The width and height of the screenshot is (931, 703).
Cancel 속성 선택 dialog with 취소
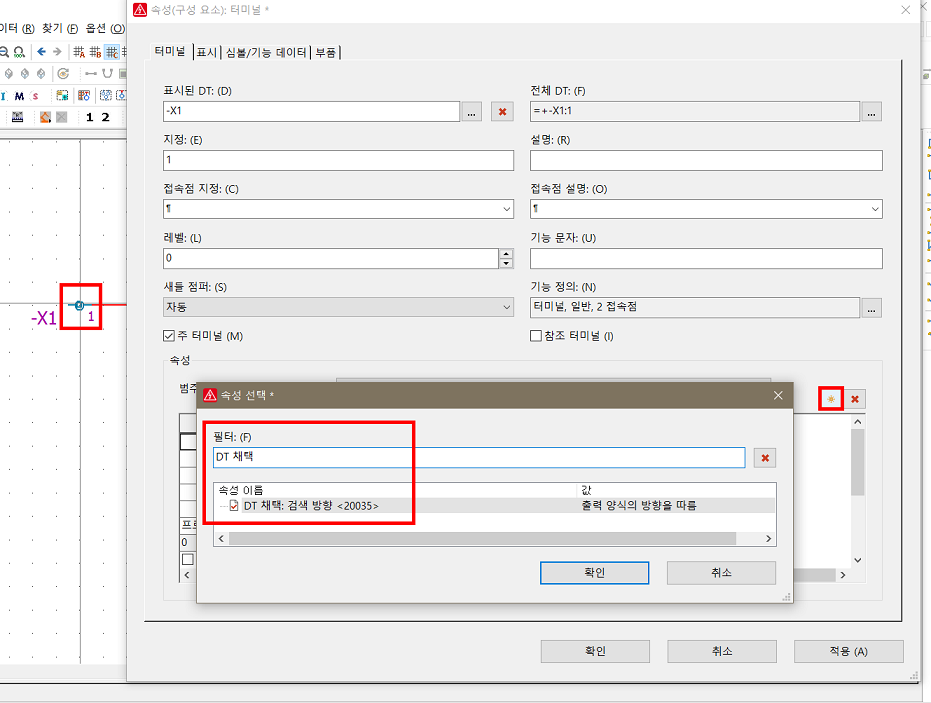[x=721, y=573]
